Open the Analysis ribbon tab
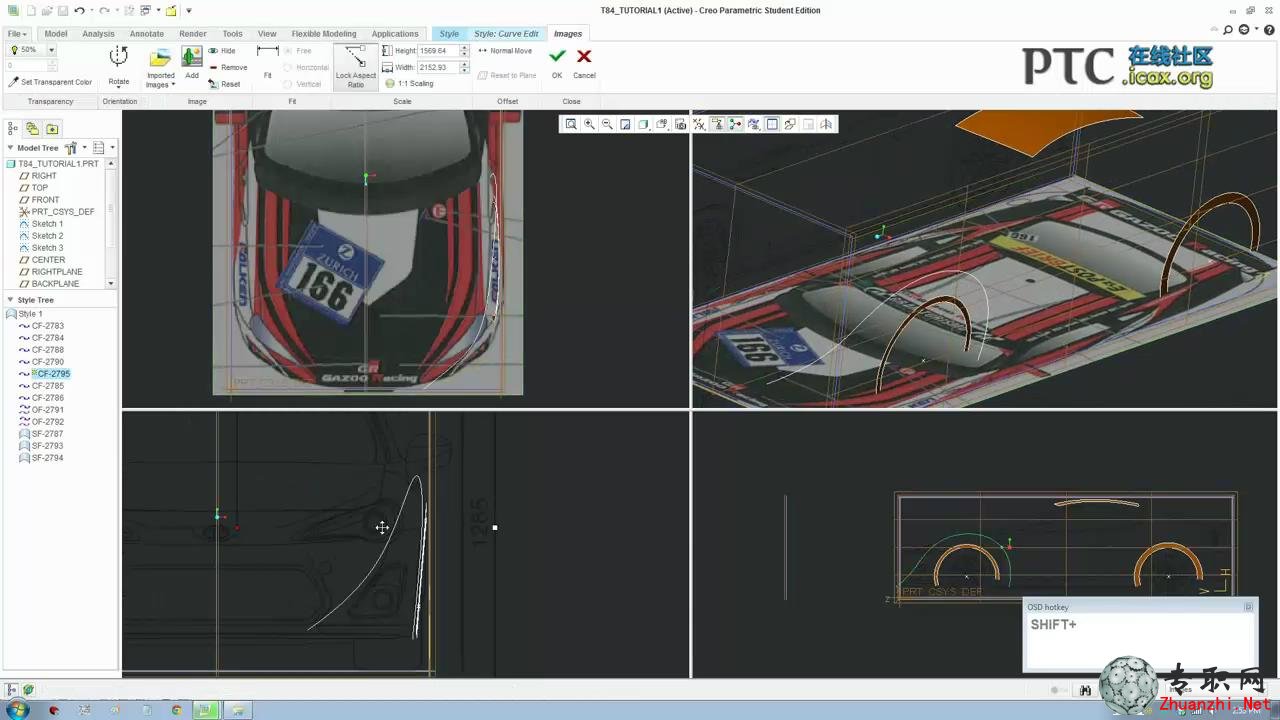Image resolution: width=1280 pixels, height=720 pixels. [x=98, y=34]
